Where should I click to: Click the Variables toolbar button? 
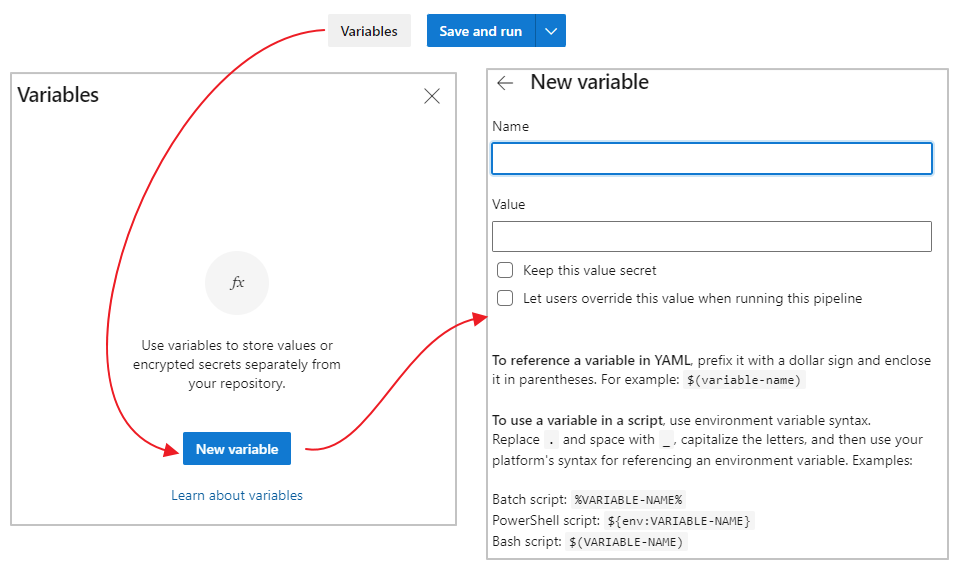[x=369, y=31]
